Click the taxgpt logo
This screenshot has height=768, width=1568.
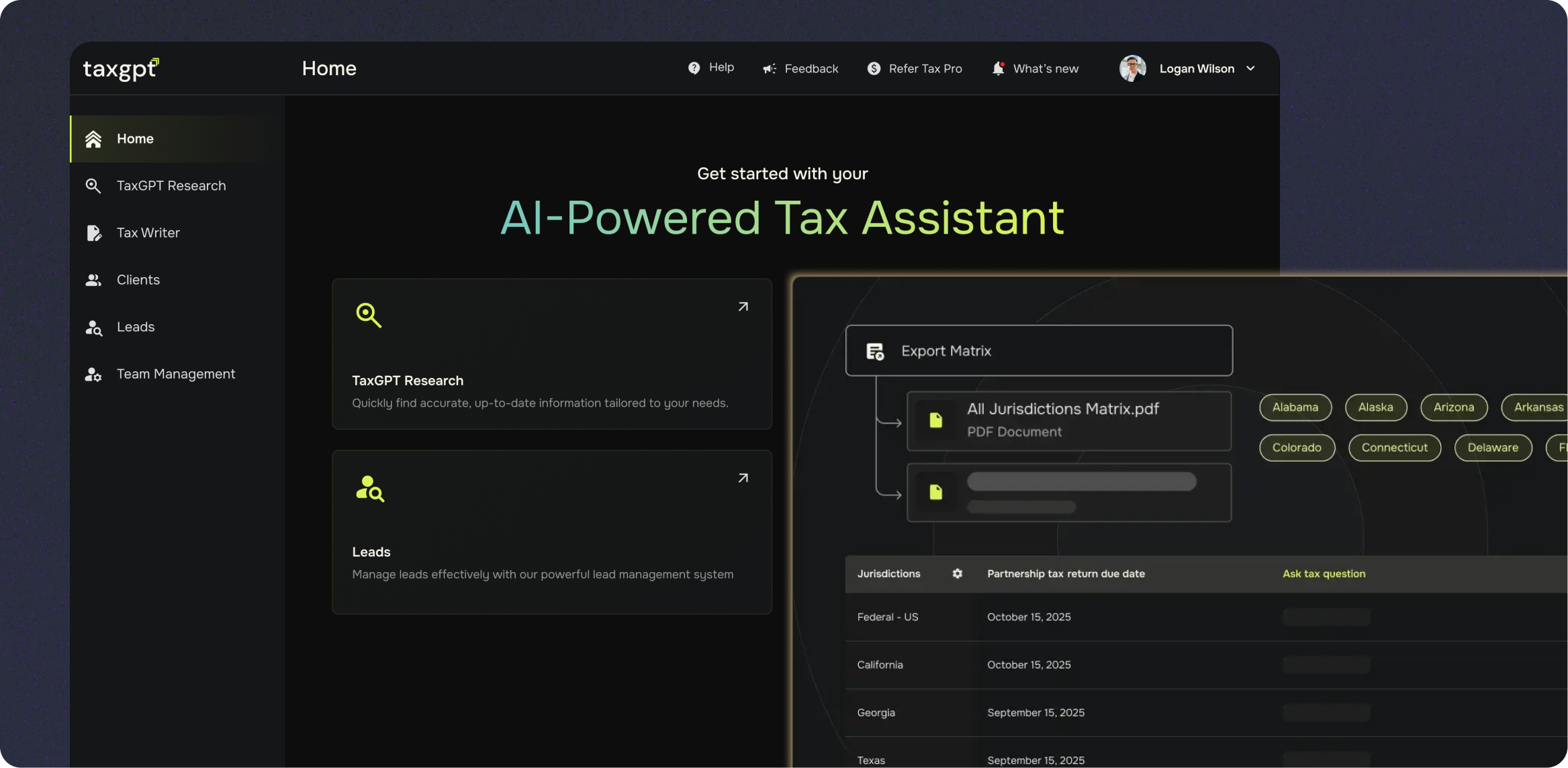point(121,68)
